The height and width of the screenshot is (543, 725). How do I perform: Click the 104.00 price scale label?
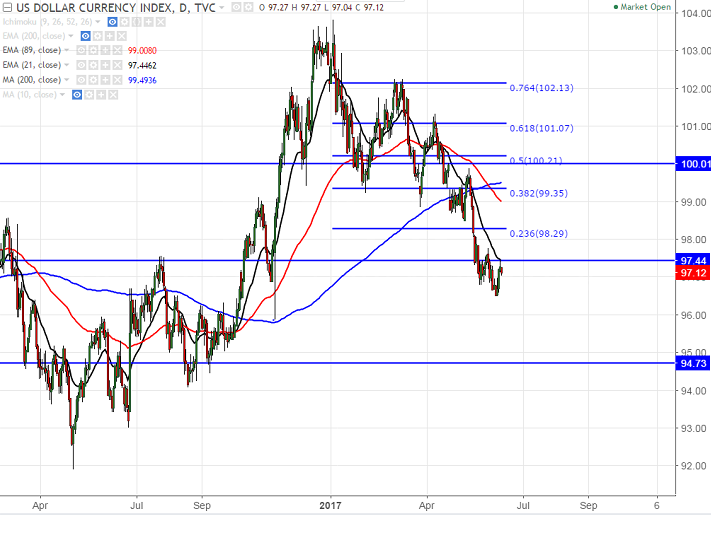[696, 13]
